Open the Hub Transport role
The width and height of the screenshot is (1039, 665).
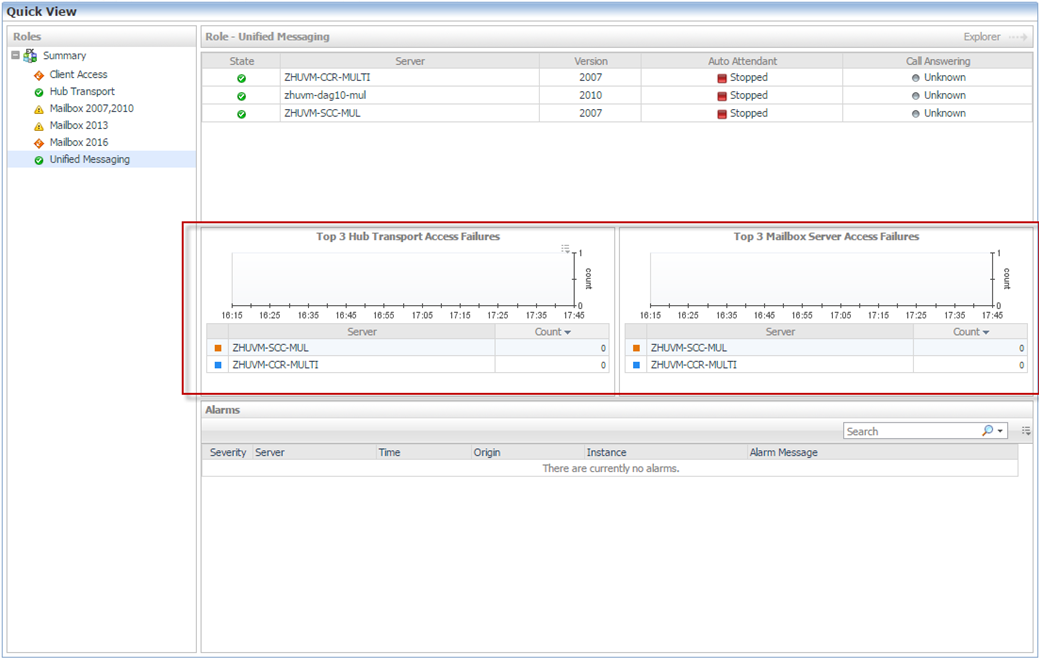point(82,91)
